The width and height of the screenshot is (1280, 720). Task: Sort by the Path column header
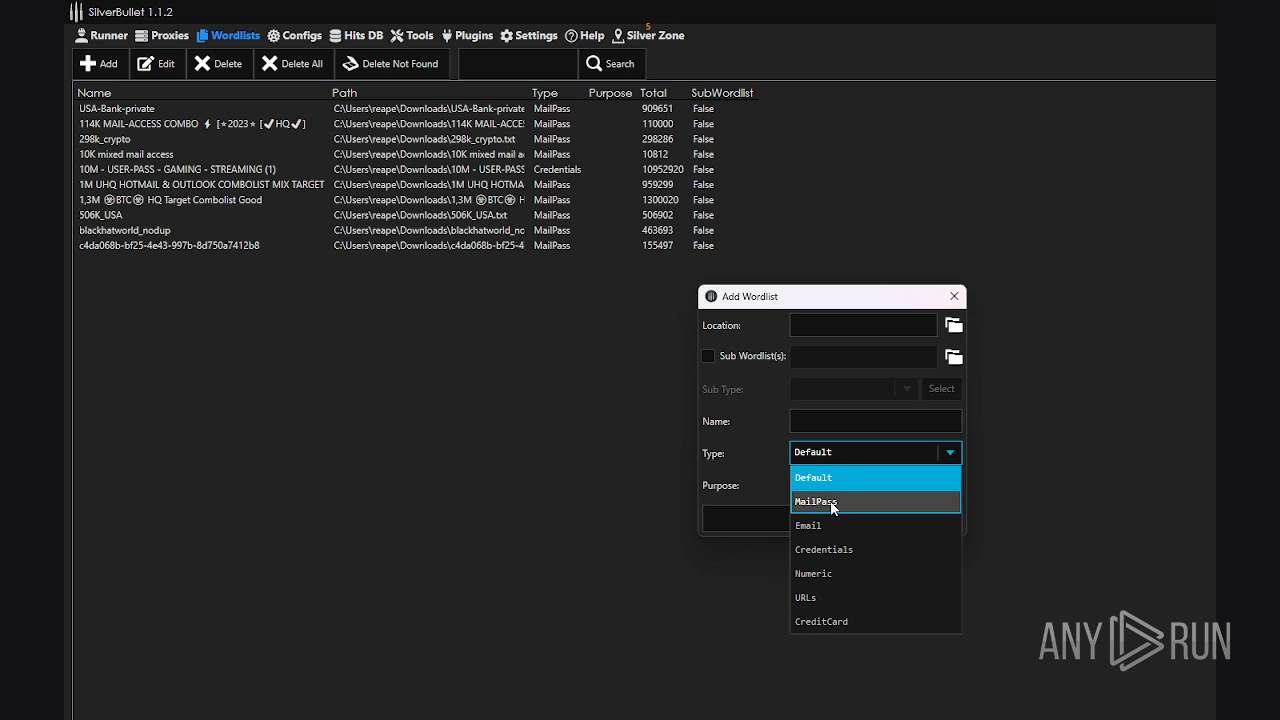[344, 93]
